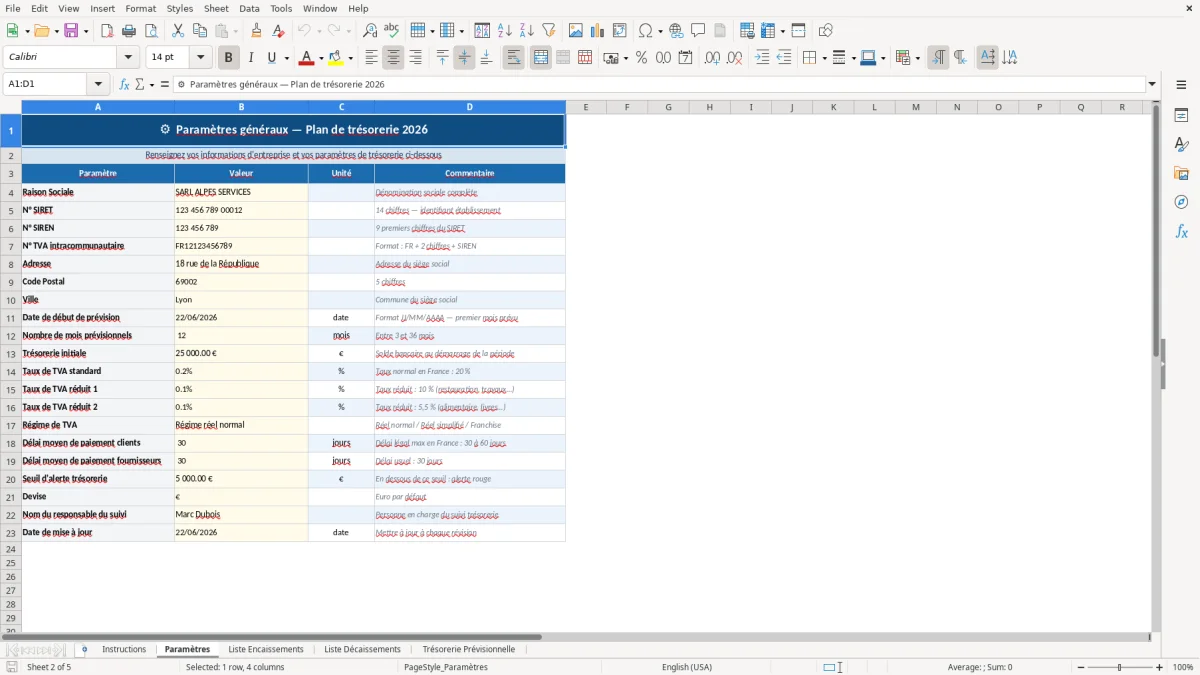Open the Font Name dropdown

(127, 58)
